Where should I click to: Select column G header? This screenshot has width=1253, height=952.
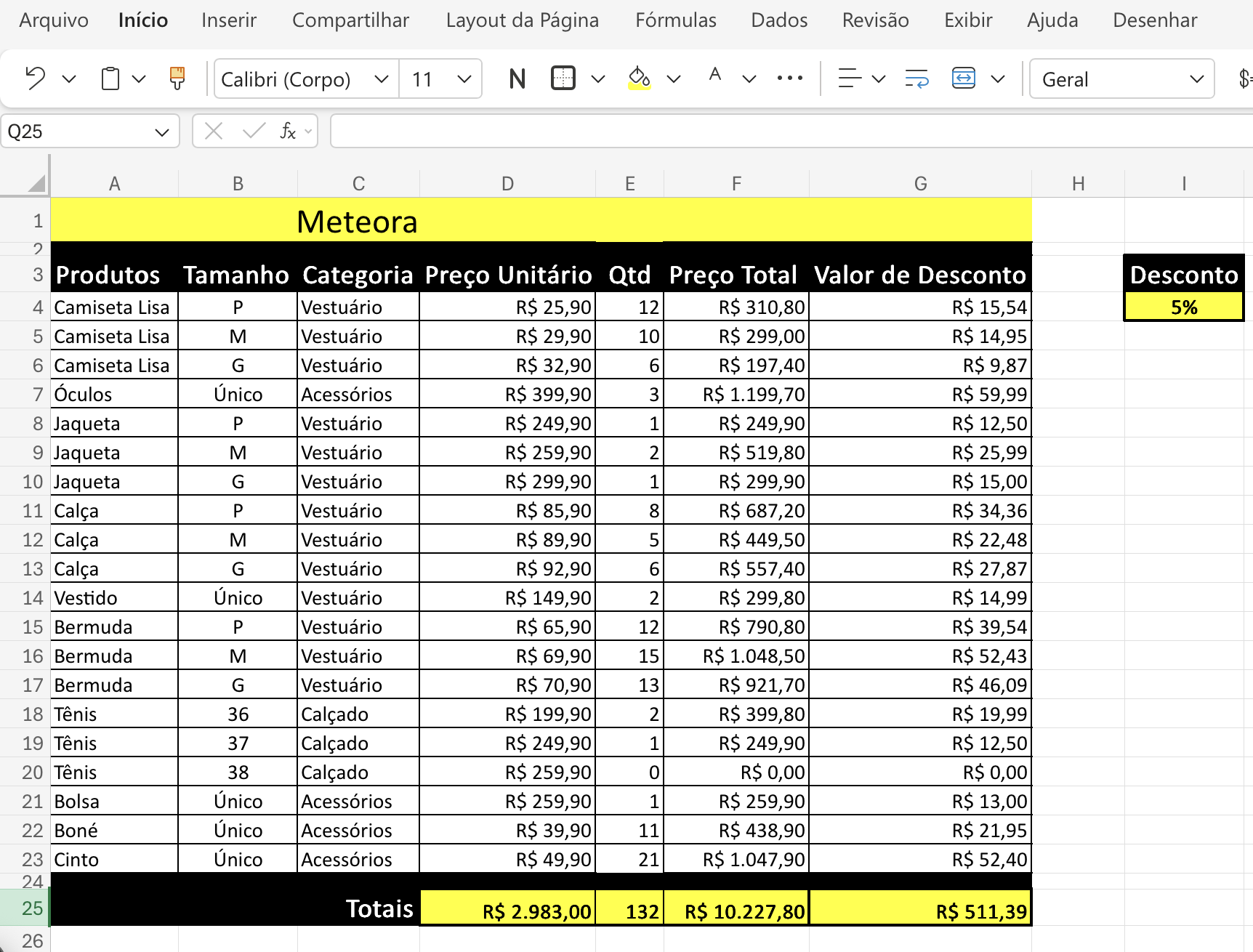click(x=920, y=184)
